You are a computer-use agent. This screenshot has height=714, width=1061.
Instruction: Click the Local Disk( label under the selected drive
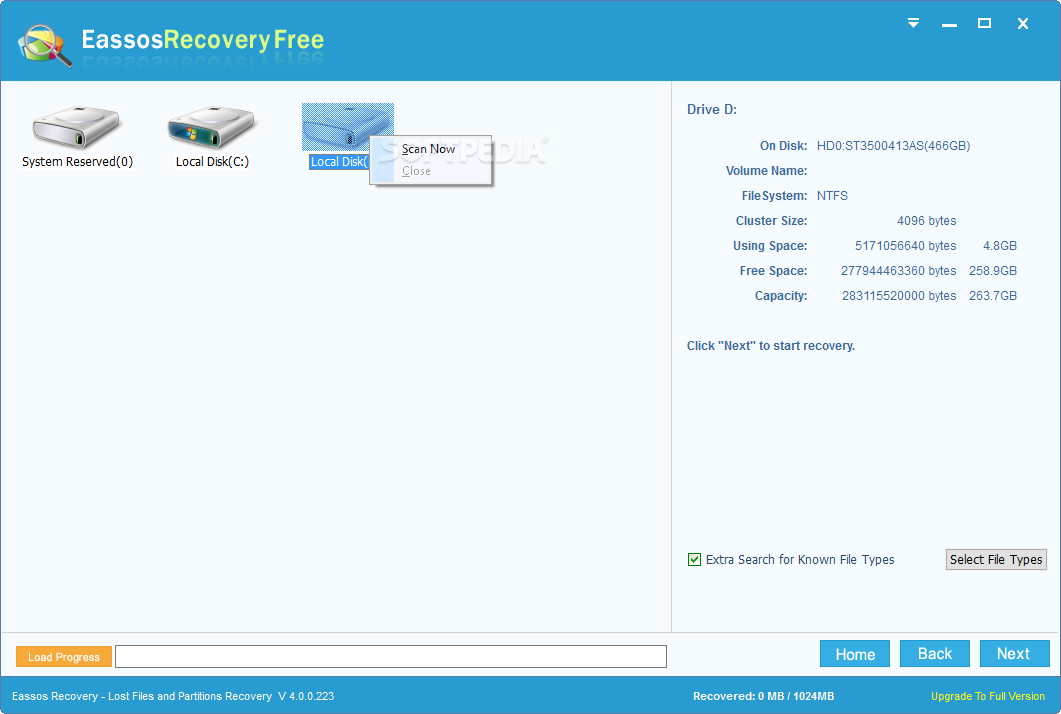coord(339,162)
